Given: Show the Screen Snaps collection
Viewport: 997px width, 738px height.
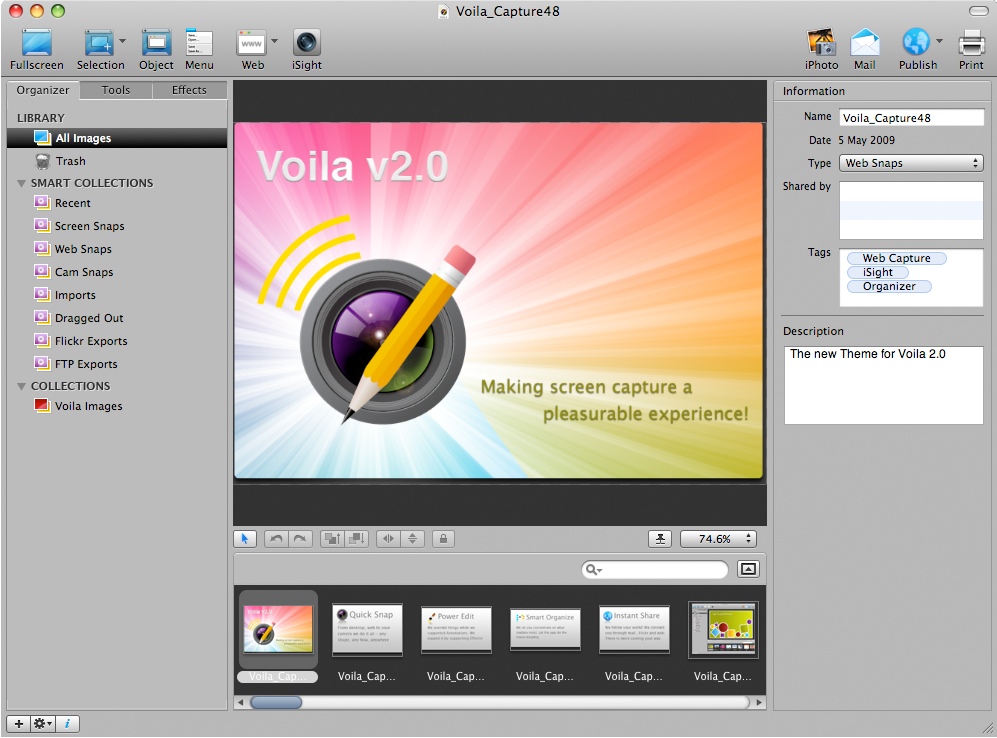Looking at the screenshot, I should click(117, 226).
